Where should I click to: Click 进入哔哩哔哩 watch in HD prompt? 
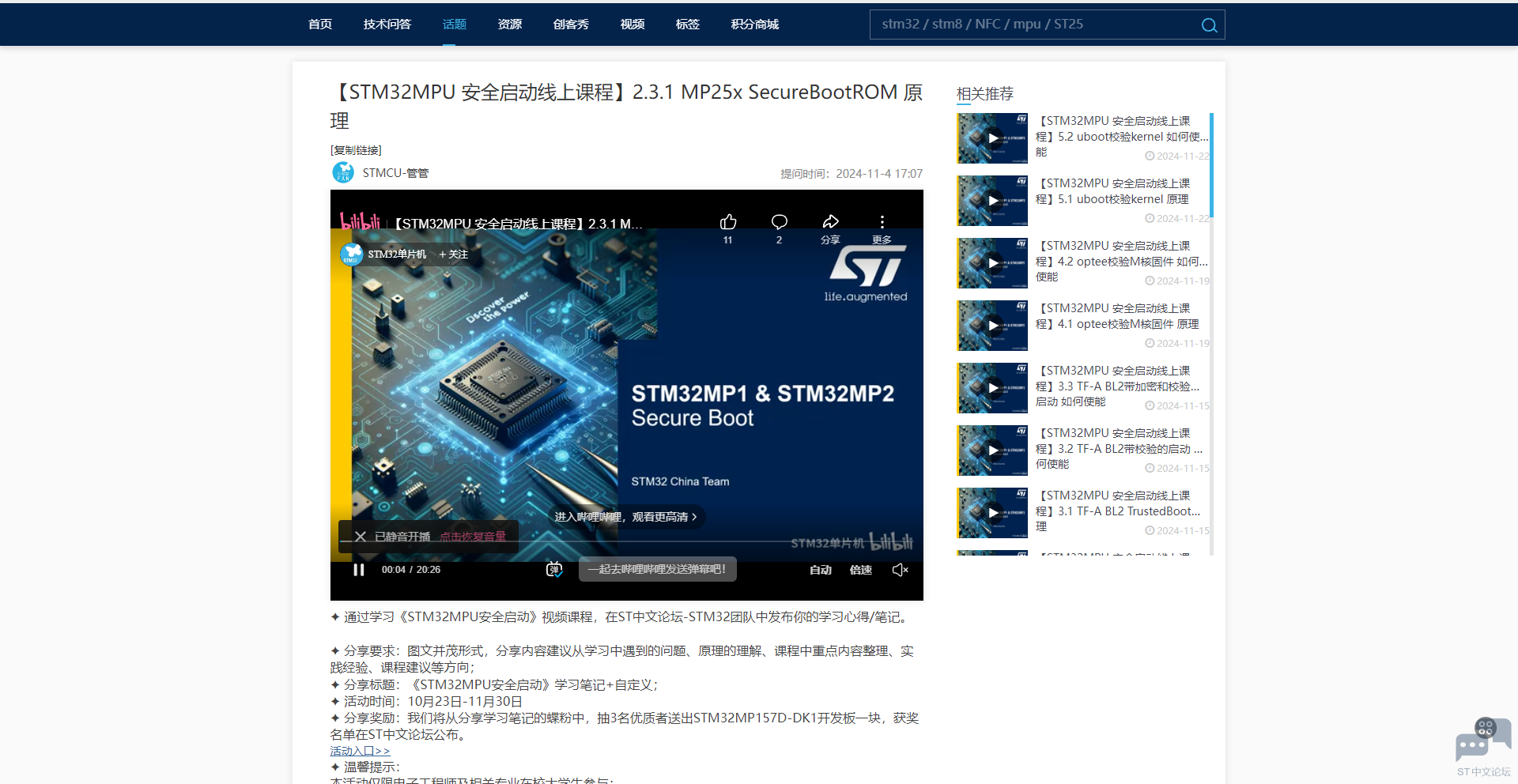[625, 517]
